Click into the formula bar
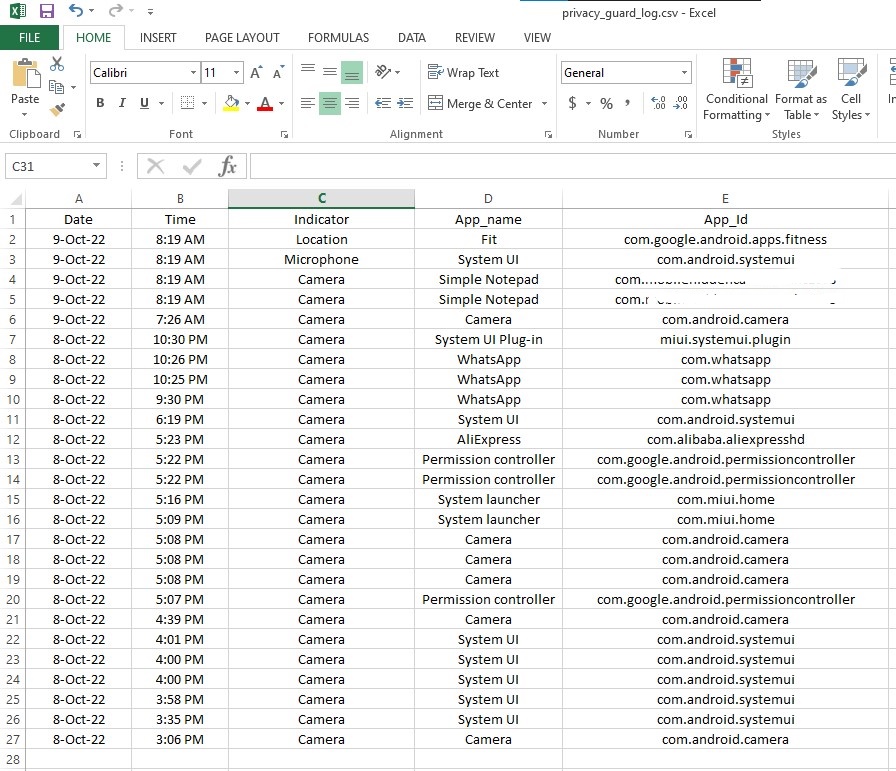 coord(573,166)
